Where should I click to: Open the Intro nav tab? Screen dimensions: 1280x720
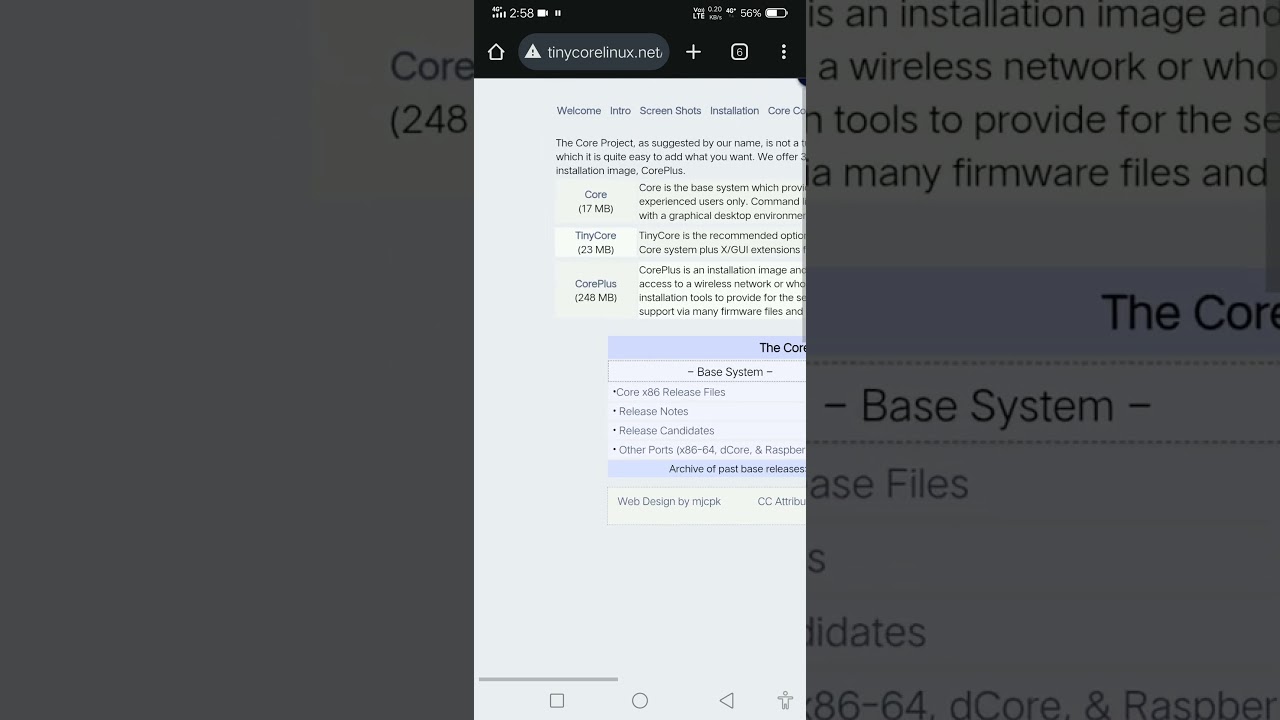tap(620, 111)
